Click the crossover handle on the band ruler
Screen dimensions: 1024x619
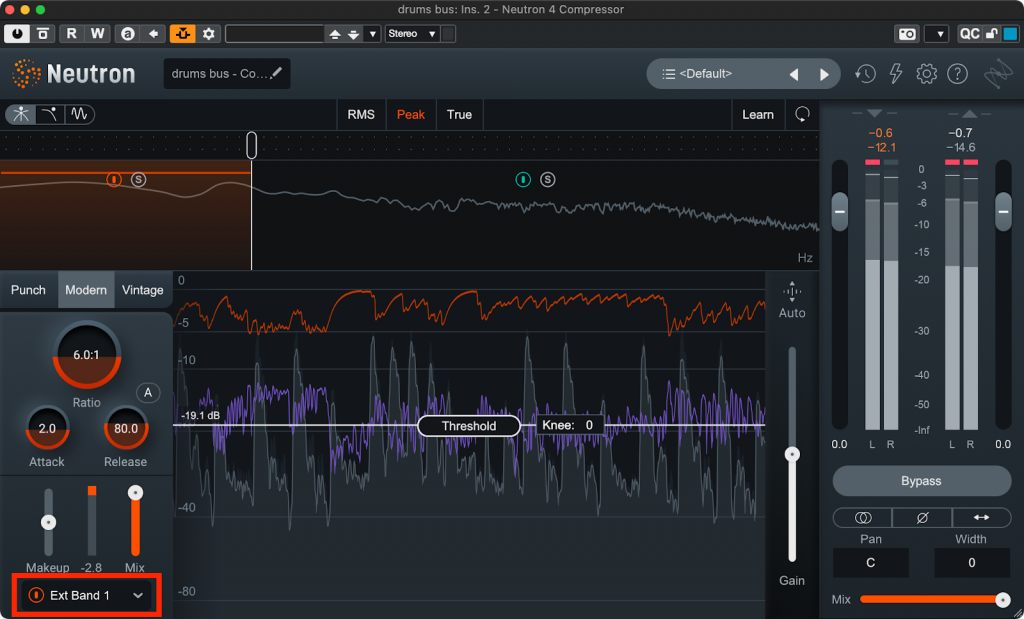click(x=251, y=145)
